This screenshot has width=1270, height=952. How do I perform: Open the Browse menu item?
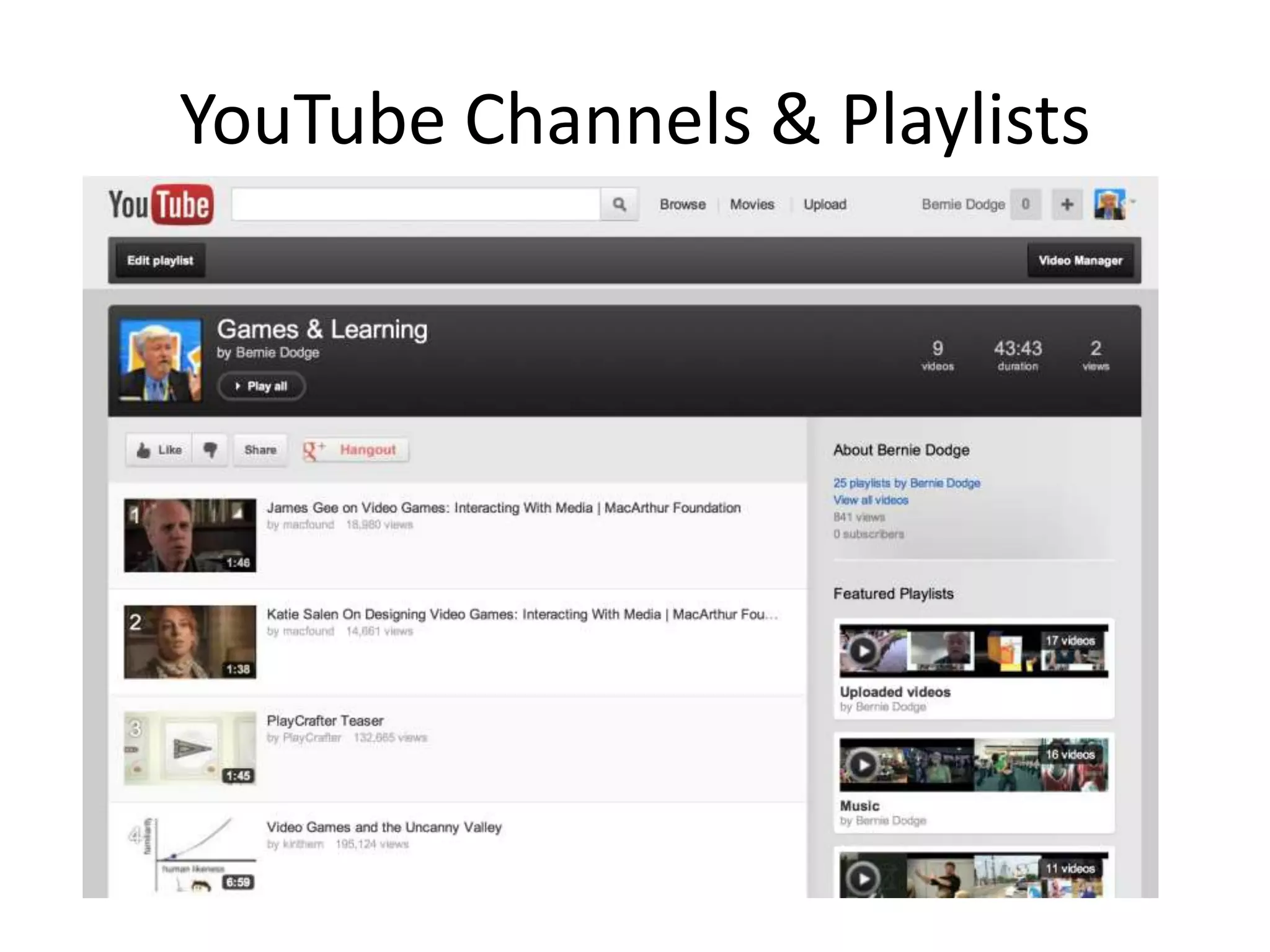pos(683,205)
